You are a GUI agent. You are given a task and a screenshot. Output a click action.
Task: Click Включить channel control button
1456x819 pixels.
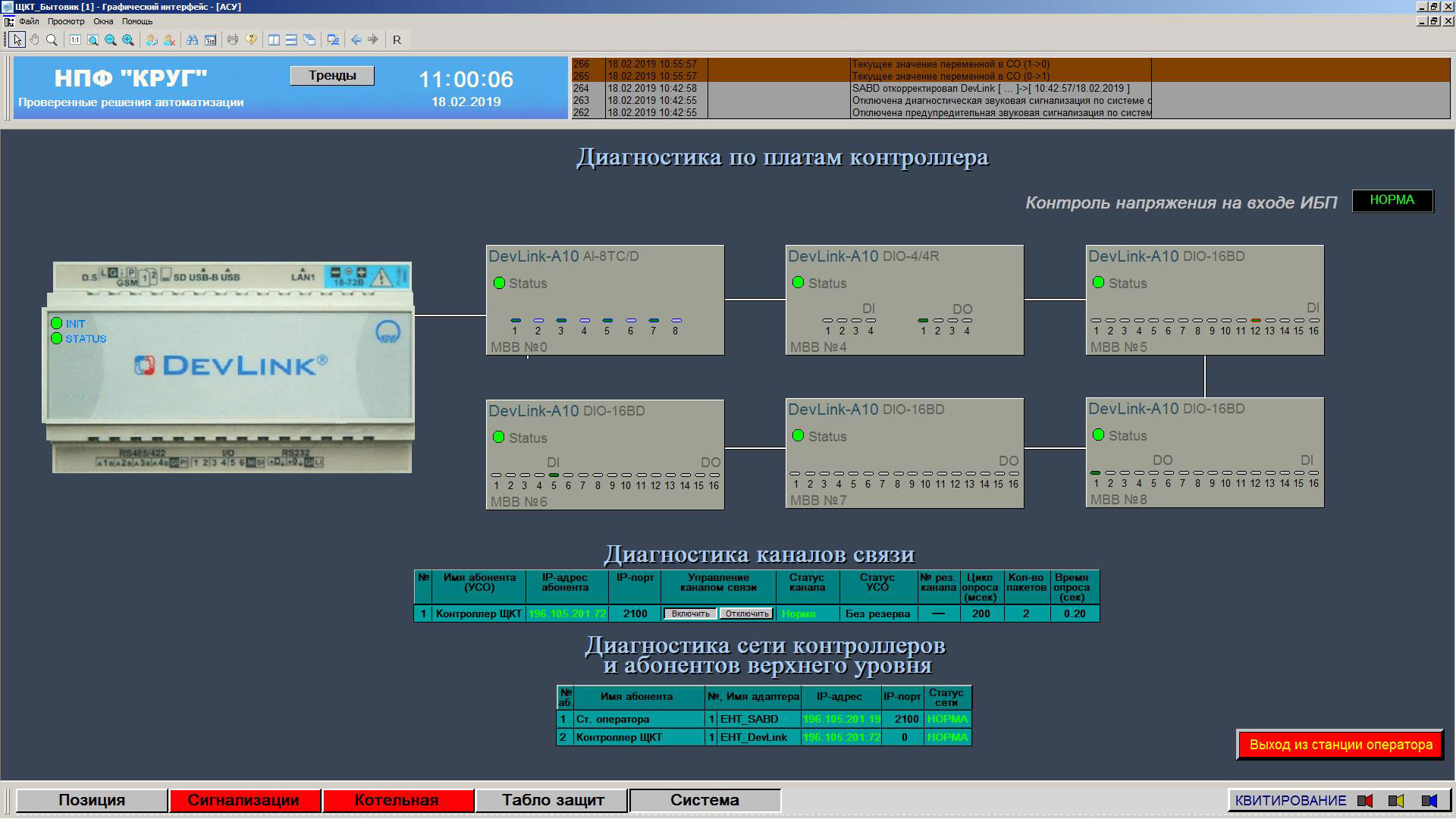point(690,613)
